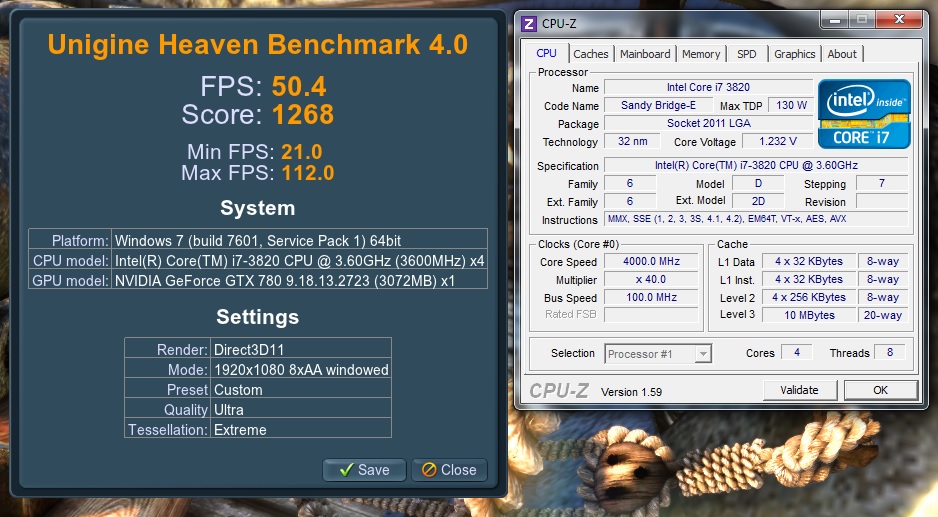Switch to the CPU tab

click(546, 53)
